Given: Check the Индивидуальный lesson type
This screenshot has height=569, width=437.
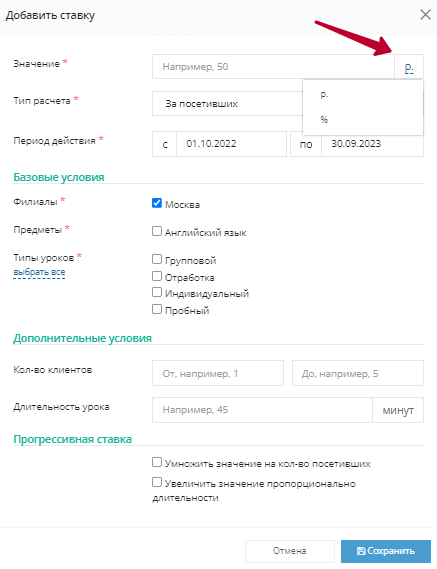Looking at the screenshot, I should click(x=157, y=292).
